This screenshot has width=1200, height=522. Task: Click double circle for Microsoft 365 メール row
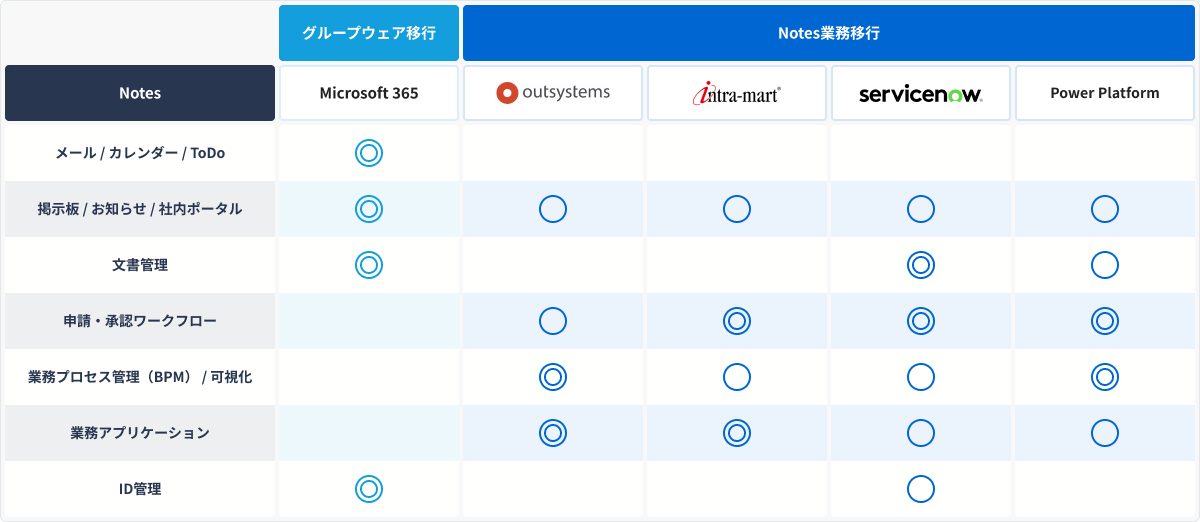369,153
